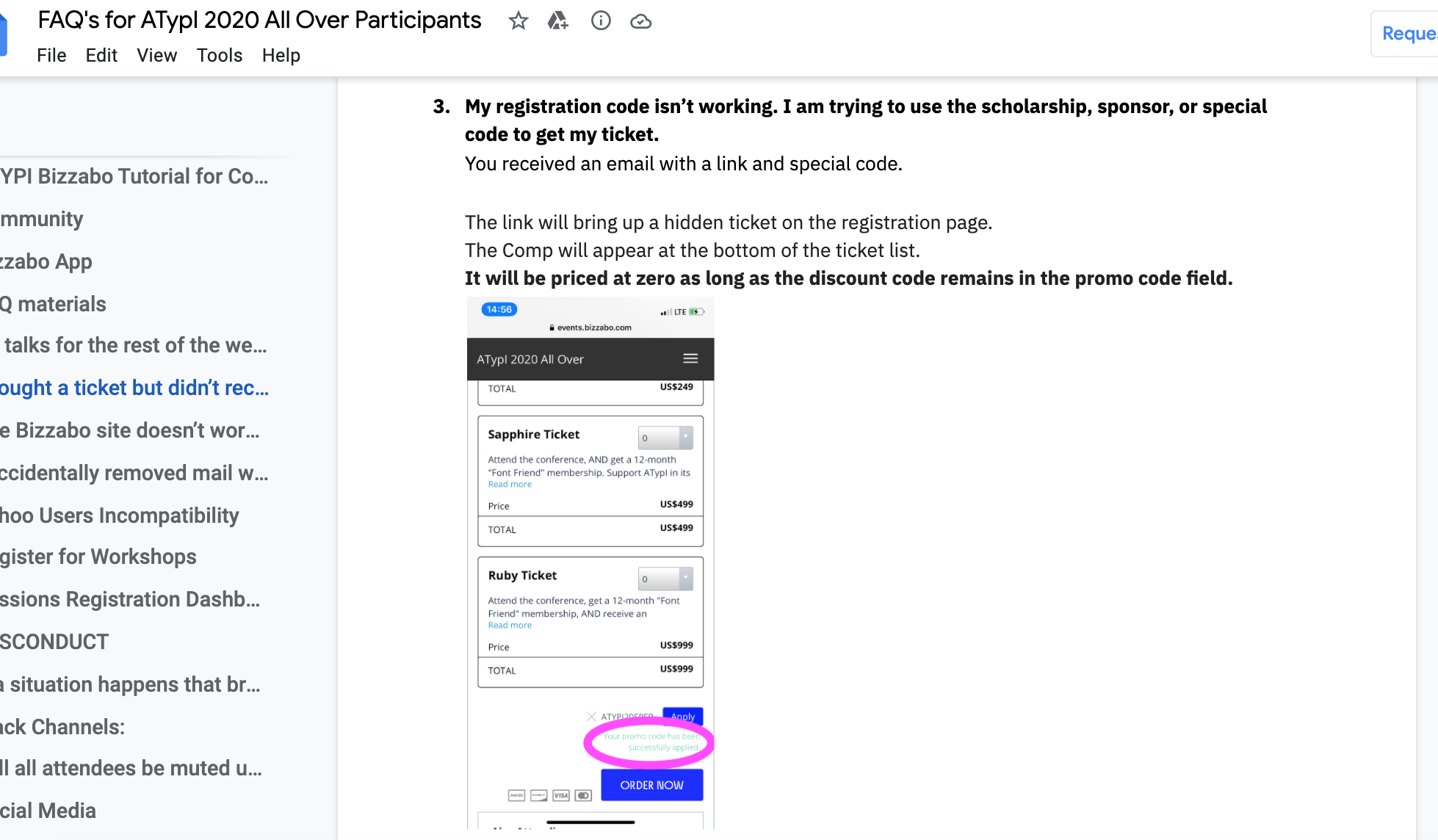Open the File menu
Image resolution: width=1438 pixels, height=840 pixels.
tap(51, 55)
